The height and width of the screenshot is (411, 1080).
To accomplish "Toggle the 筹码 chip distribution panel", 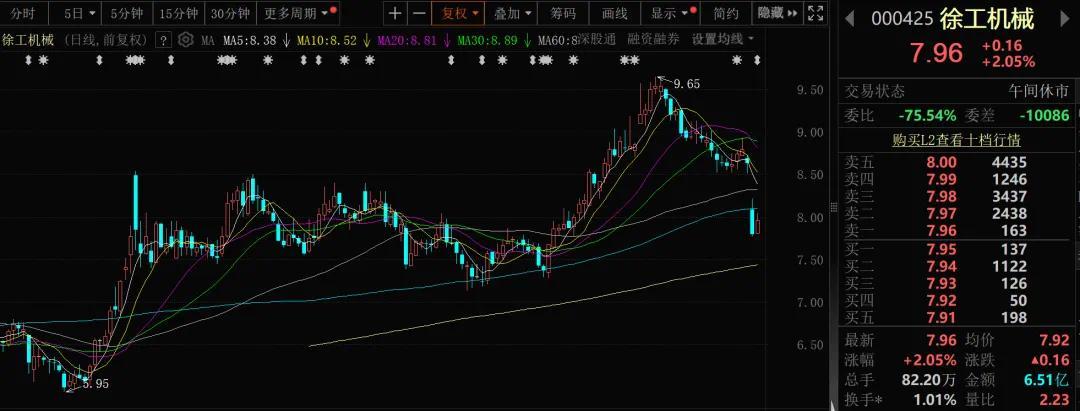I will click(564, 13).
